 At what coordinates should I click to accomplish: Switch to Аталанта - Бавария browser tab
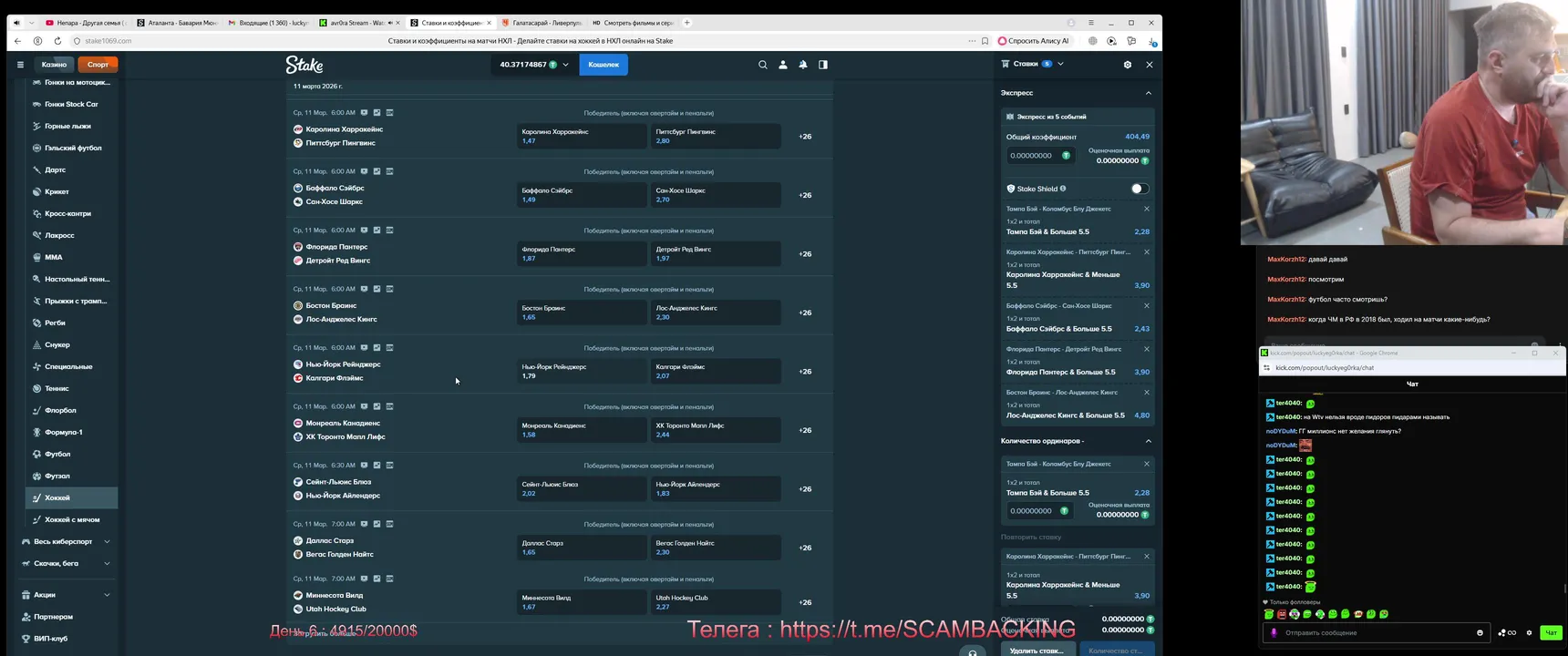176,23
